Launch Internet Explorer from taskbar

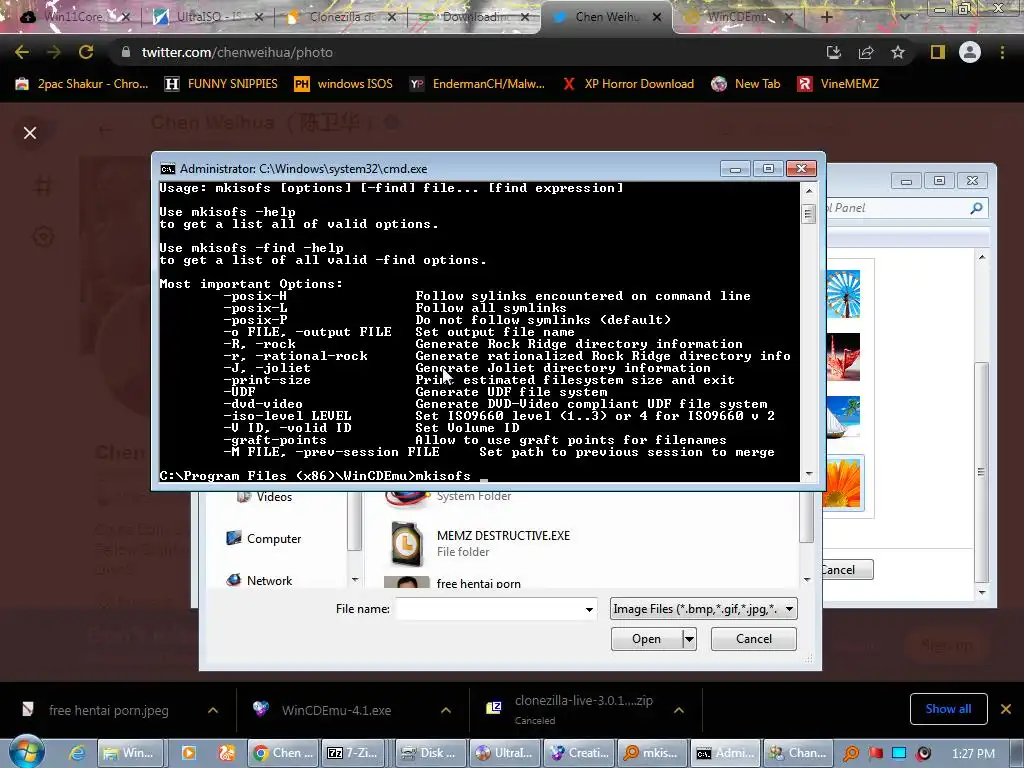coord(78,754)
